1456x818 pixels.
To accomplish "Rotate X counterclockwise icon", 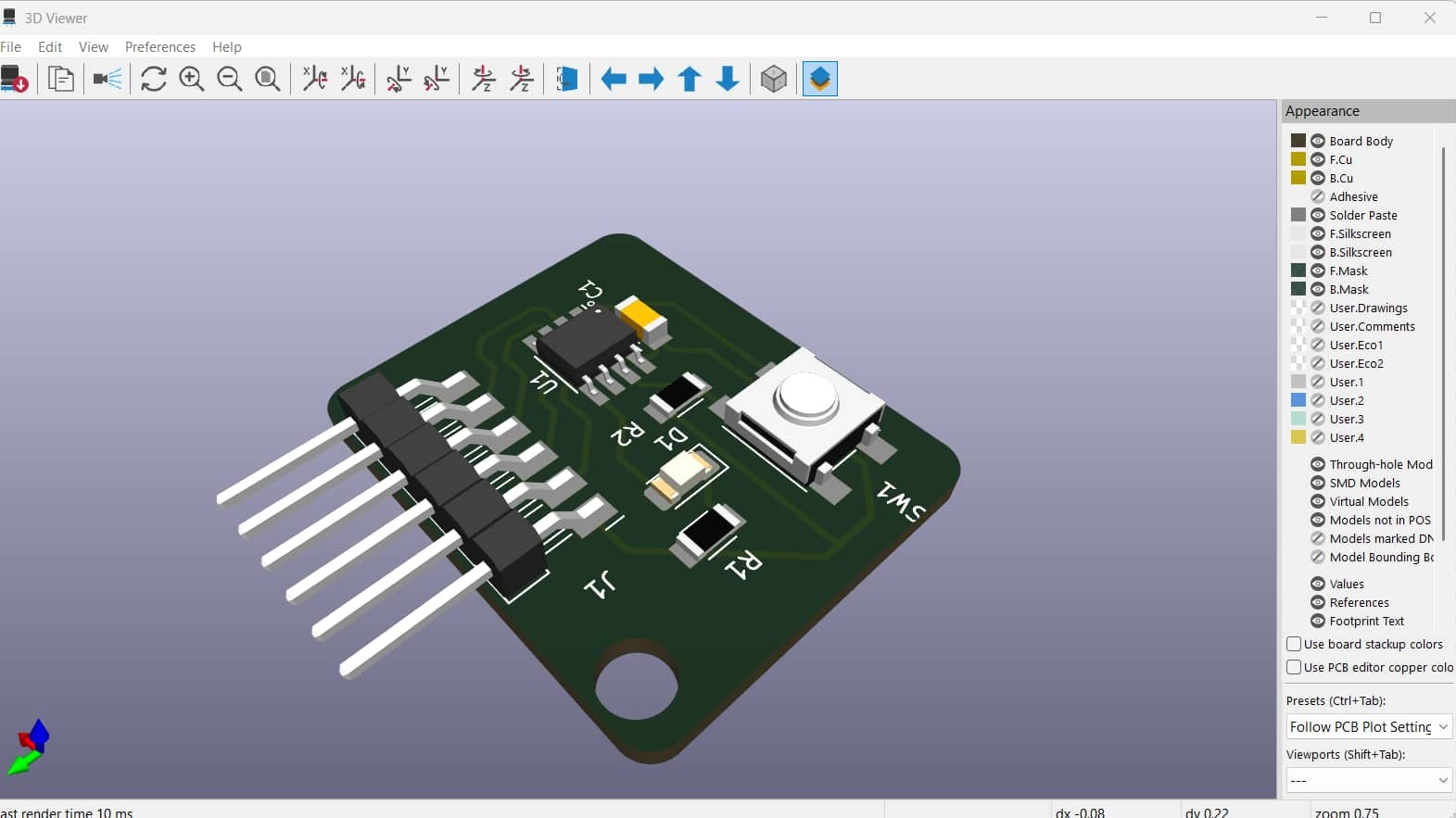I will click(353, 79).
